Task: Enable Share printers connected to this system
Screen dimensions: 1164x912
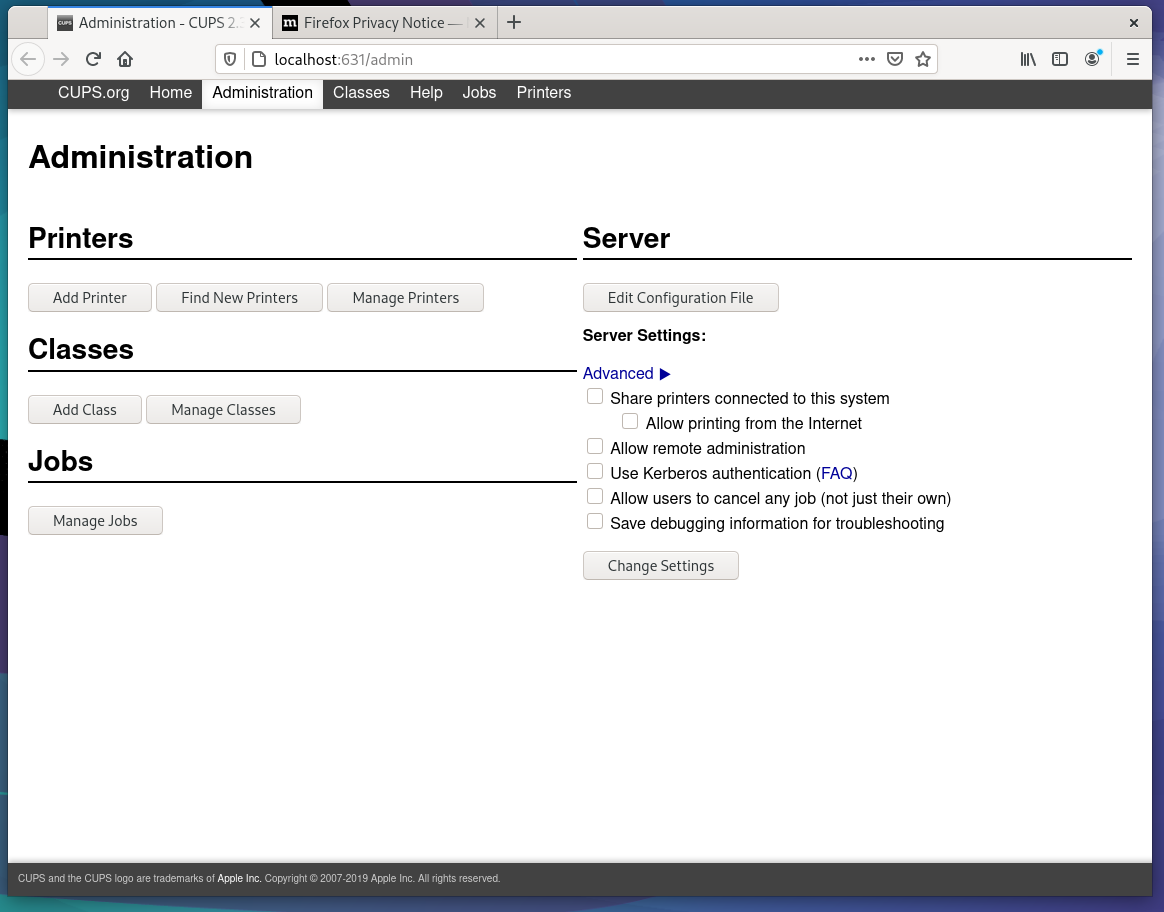Action: (595, 396)
